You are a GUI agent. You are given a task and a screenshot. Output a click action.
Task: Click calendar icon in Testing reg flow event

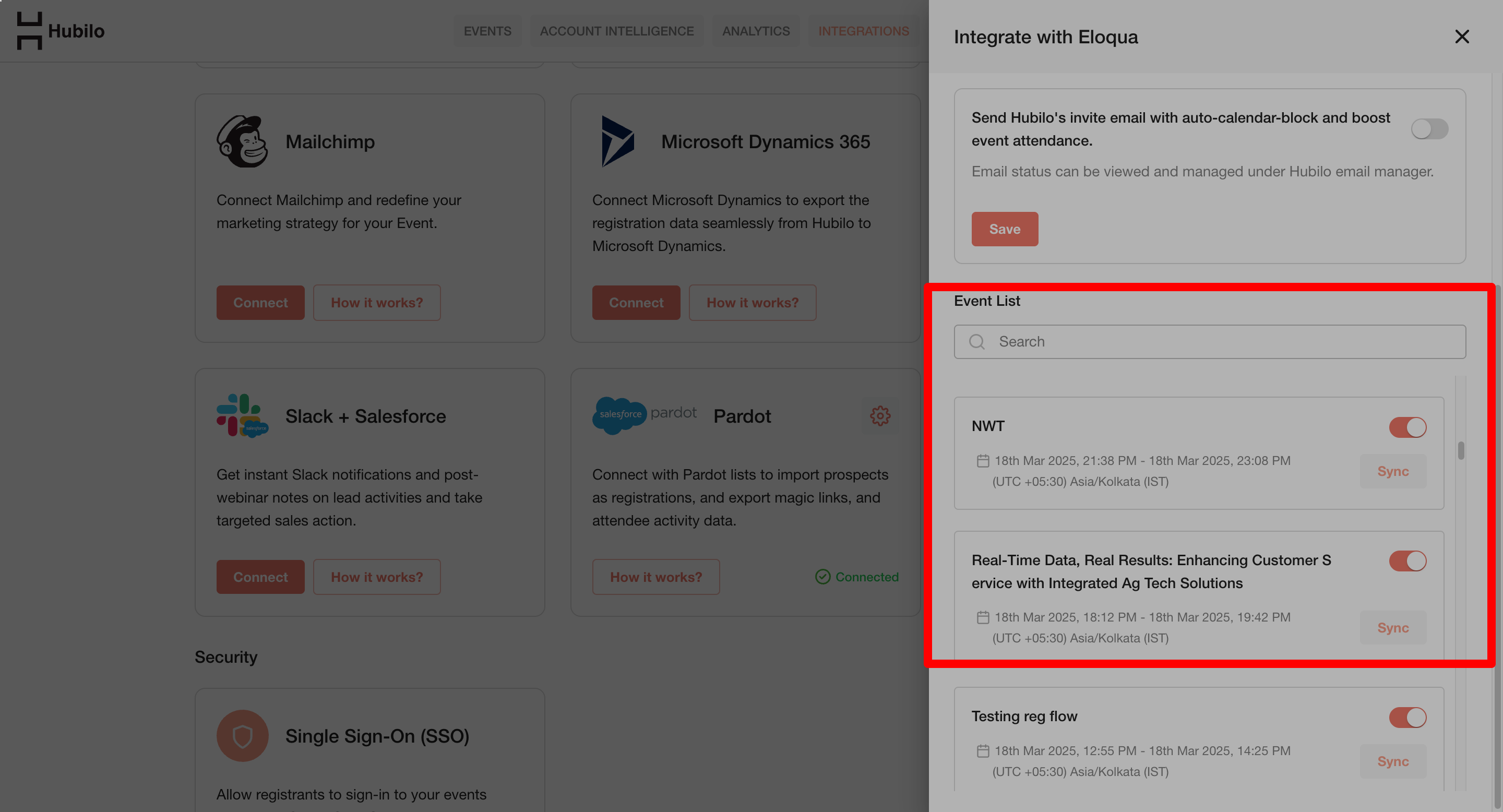point(983,751)
